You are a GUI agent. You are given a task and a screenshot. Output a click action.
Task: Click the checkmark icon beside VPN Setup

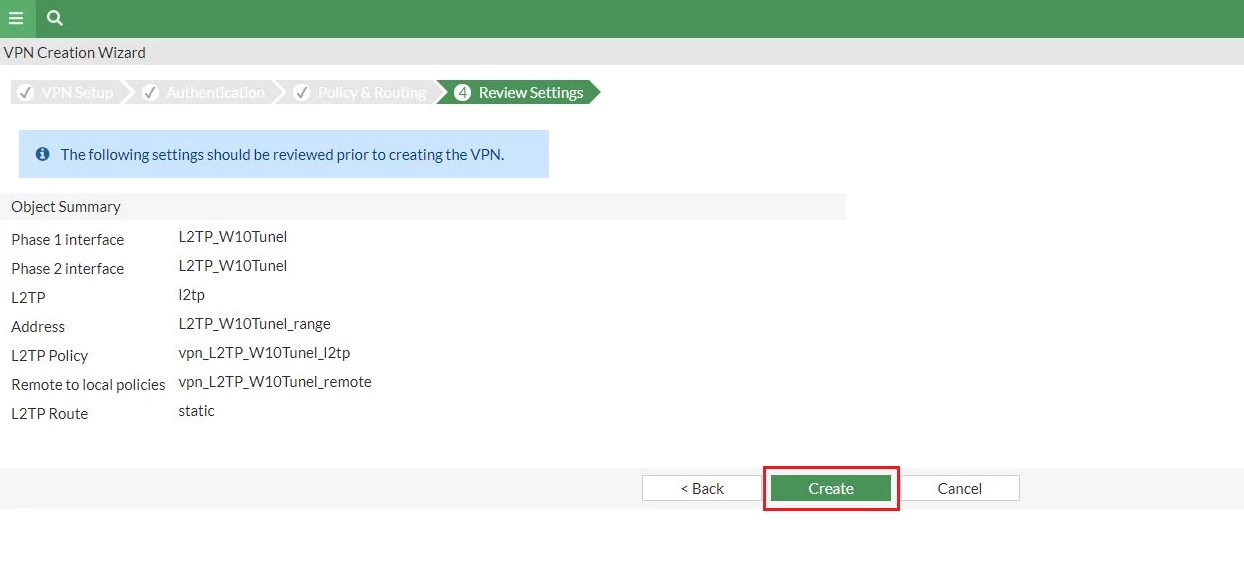point(26,93)
